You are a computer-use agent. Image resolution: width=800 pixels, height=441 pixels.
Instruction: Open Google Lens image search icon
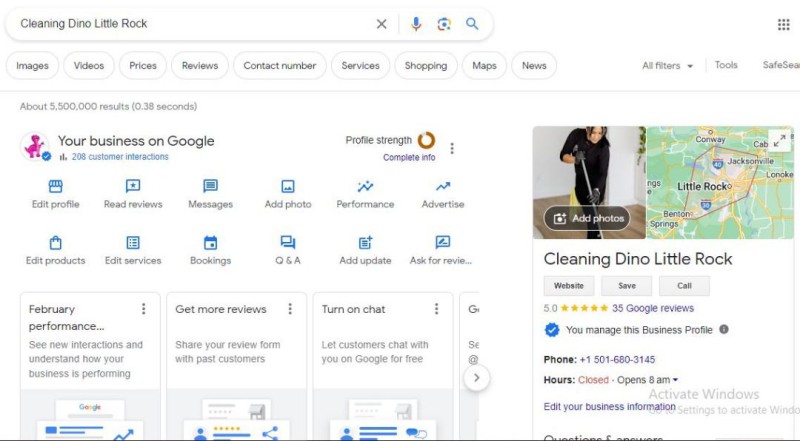(x=444, y=24)
